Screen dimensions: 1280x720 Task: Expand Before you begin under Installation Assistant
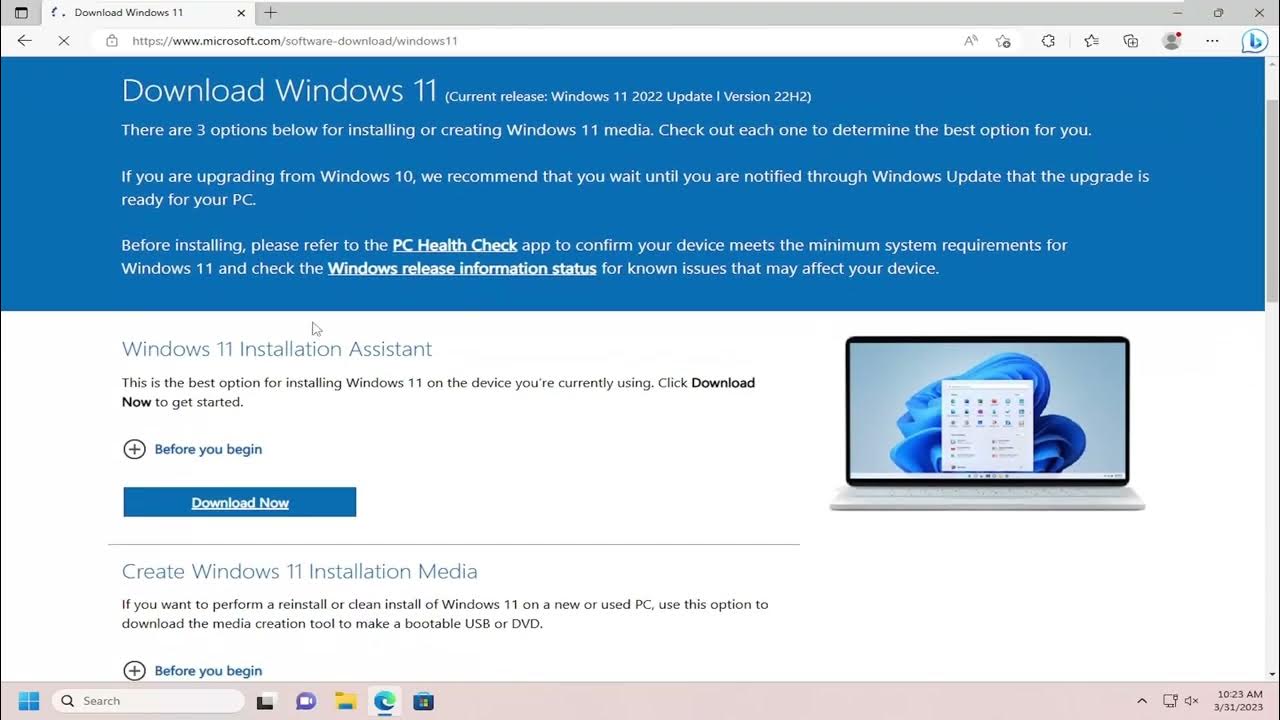[192, 449]
